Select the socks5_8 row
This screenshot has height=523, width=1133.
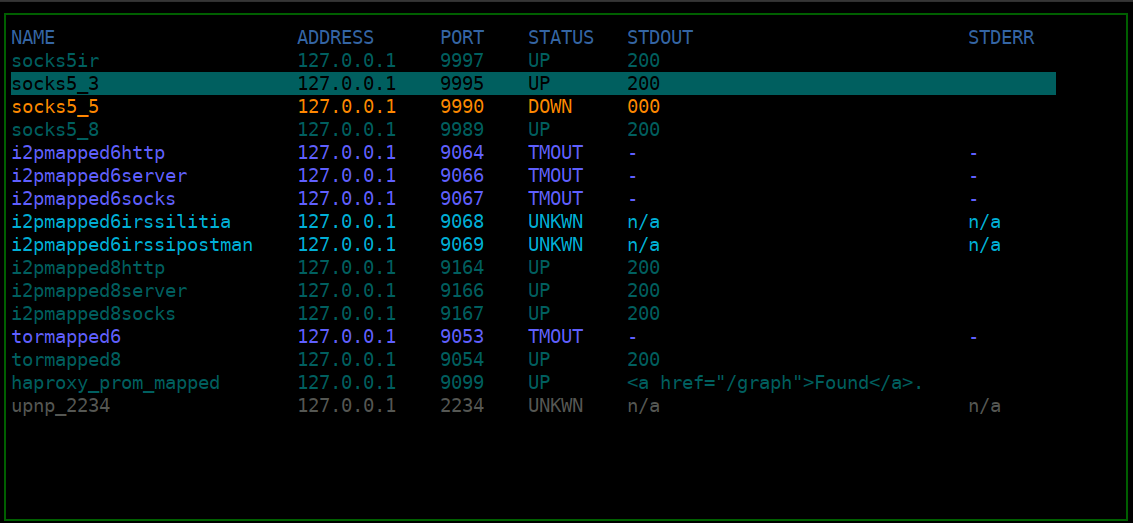55,130
